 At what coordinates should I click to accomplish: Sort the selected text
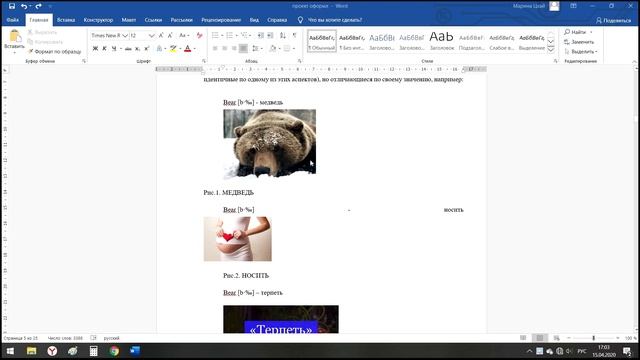282,36
